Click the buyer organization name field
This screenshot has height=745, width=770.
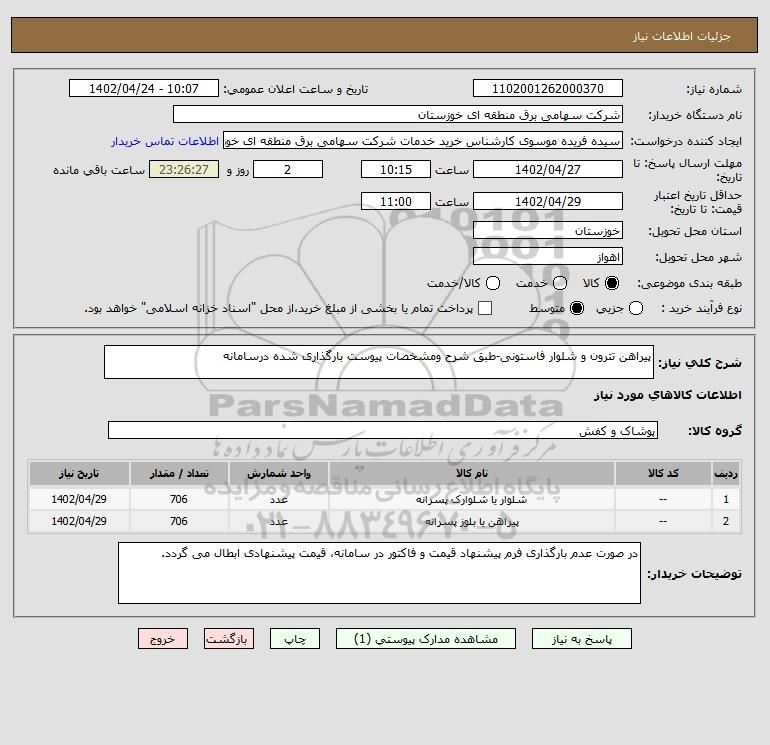tap(398, 115)
